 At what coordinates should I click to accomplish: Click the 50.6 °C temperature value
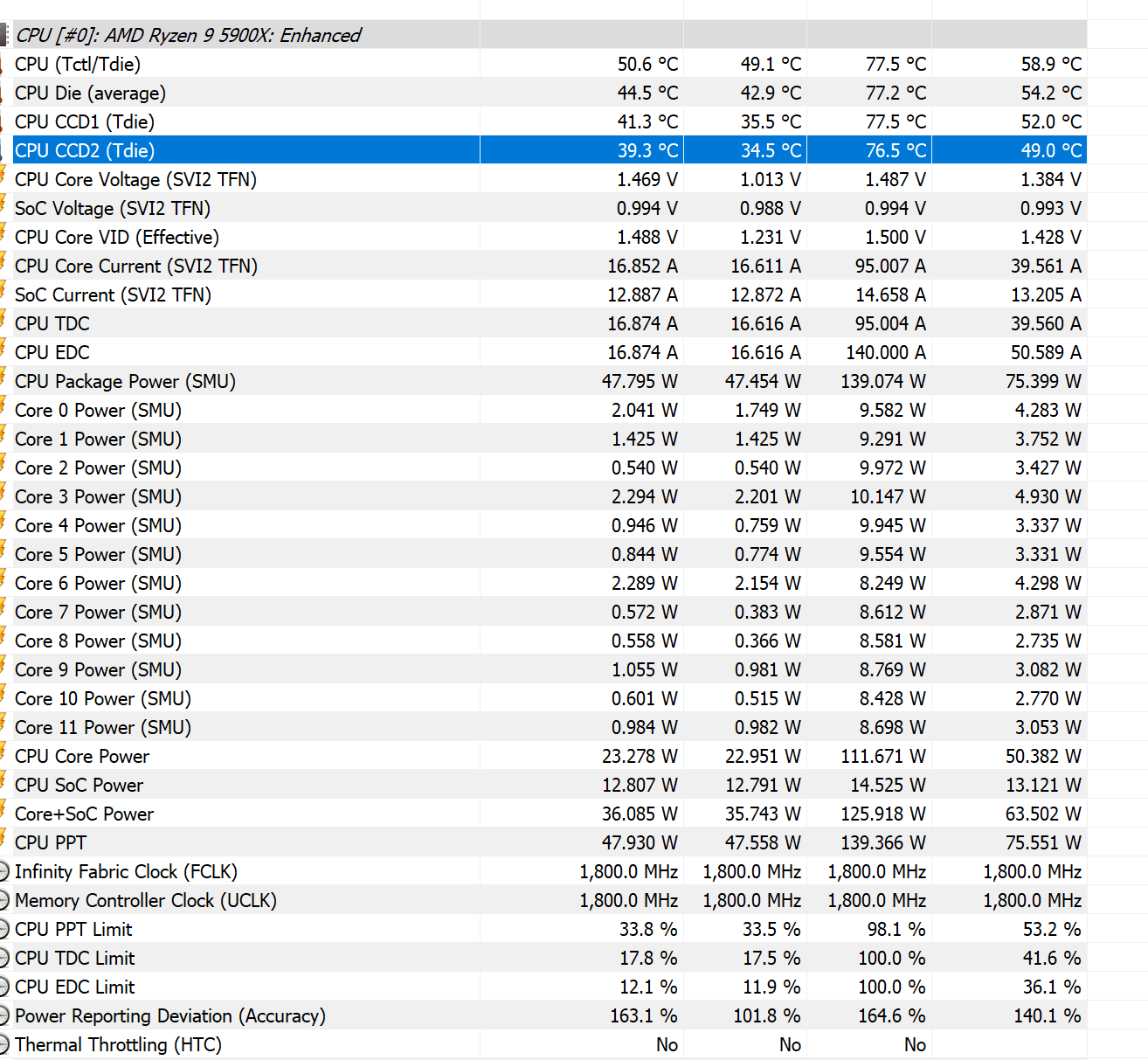(x=647, y=64)
